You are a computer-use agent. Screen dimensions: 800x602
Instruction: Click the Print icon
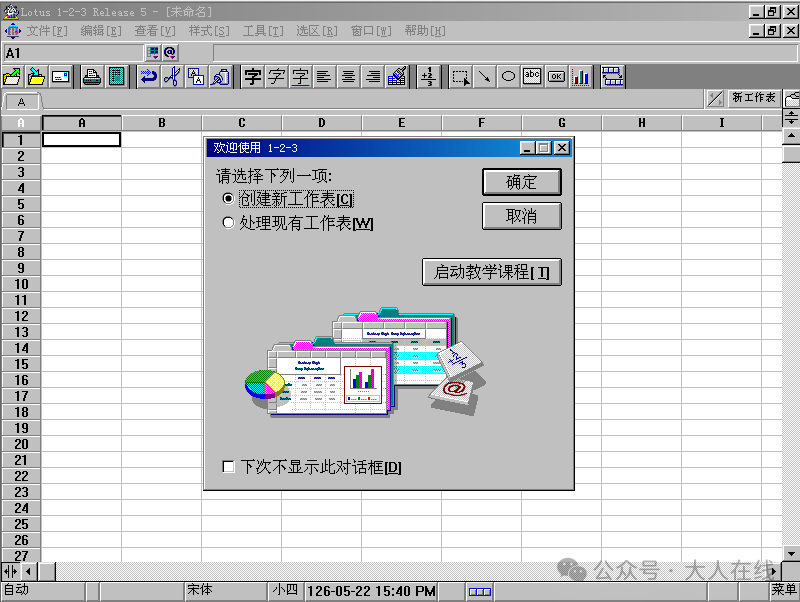[x=92, y=77]
